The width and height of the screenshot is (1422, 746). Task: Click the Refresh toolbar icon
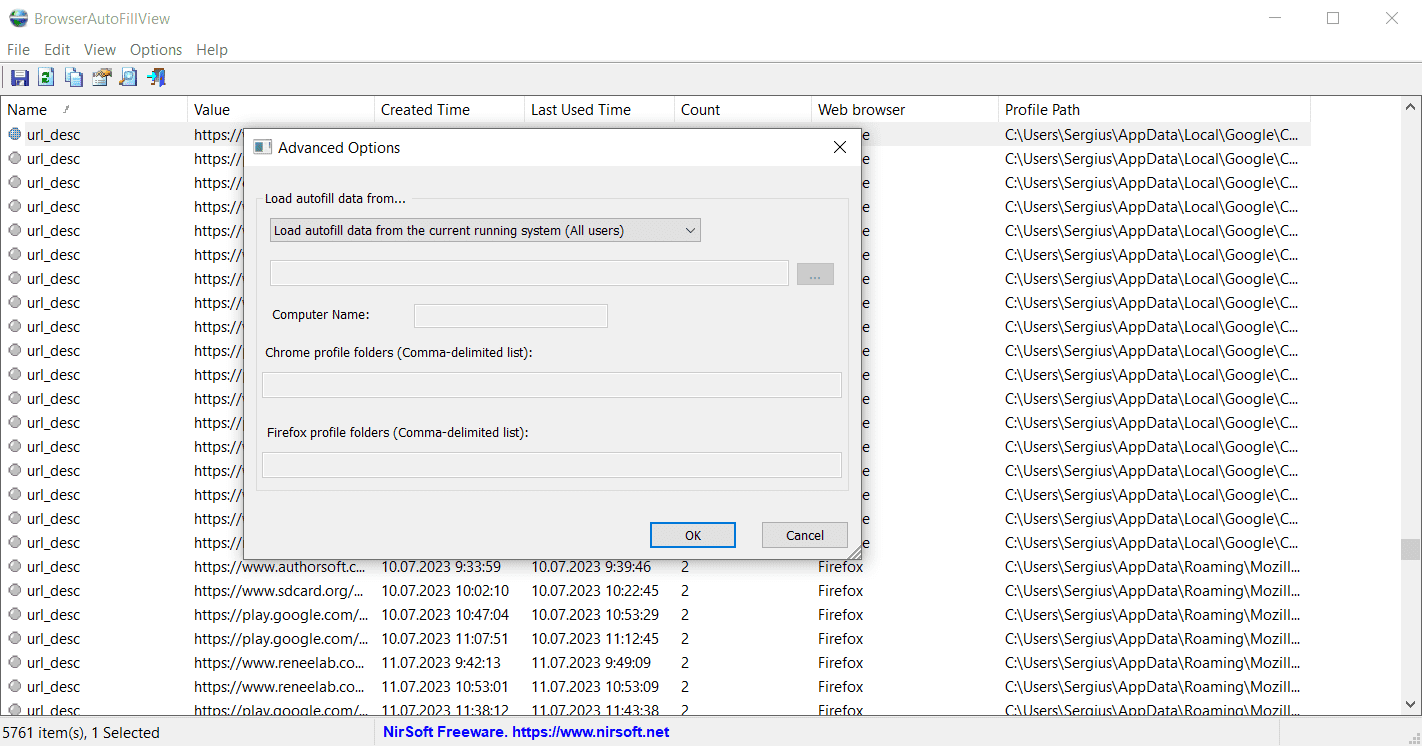click(x=46, y=77)
